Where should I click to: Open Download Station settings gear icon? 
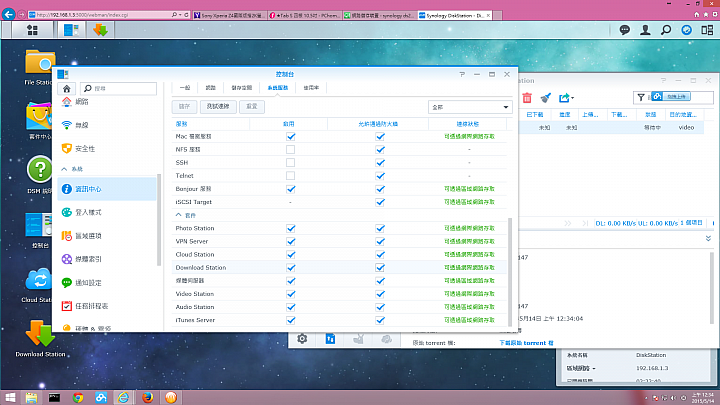click(x=302, y=339)
